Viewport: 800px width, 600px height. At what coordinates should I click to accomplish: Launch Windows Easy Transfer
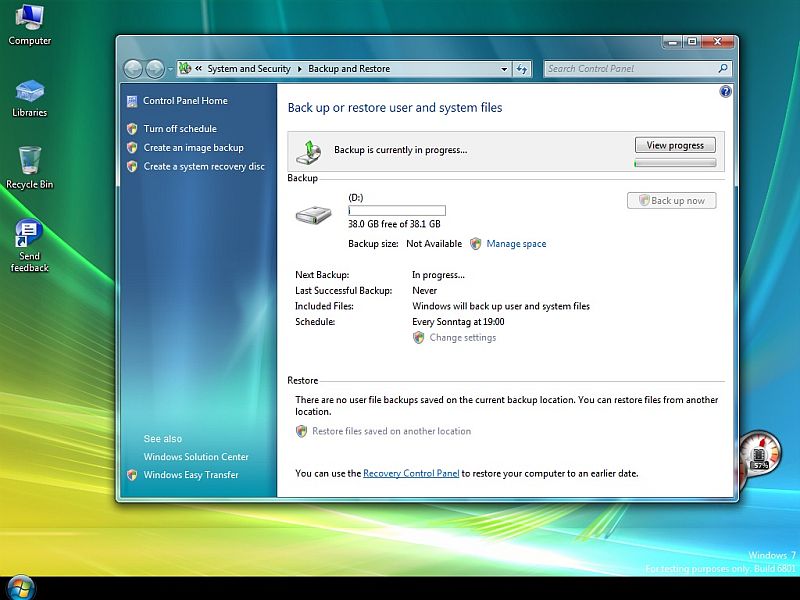191,475
